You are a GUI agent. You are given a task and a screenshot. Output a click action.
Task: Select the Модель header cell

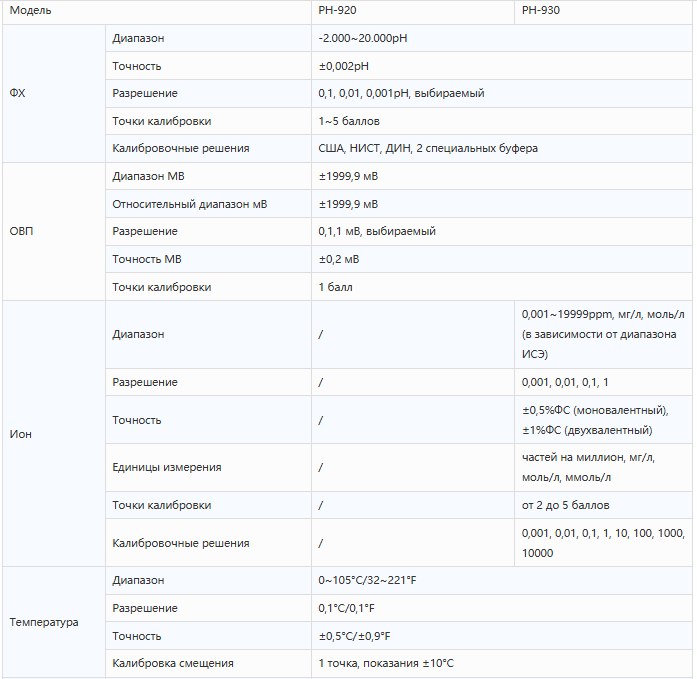tap(157, 11)
